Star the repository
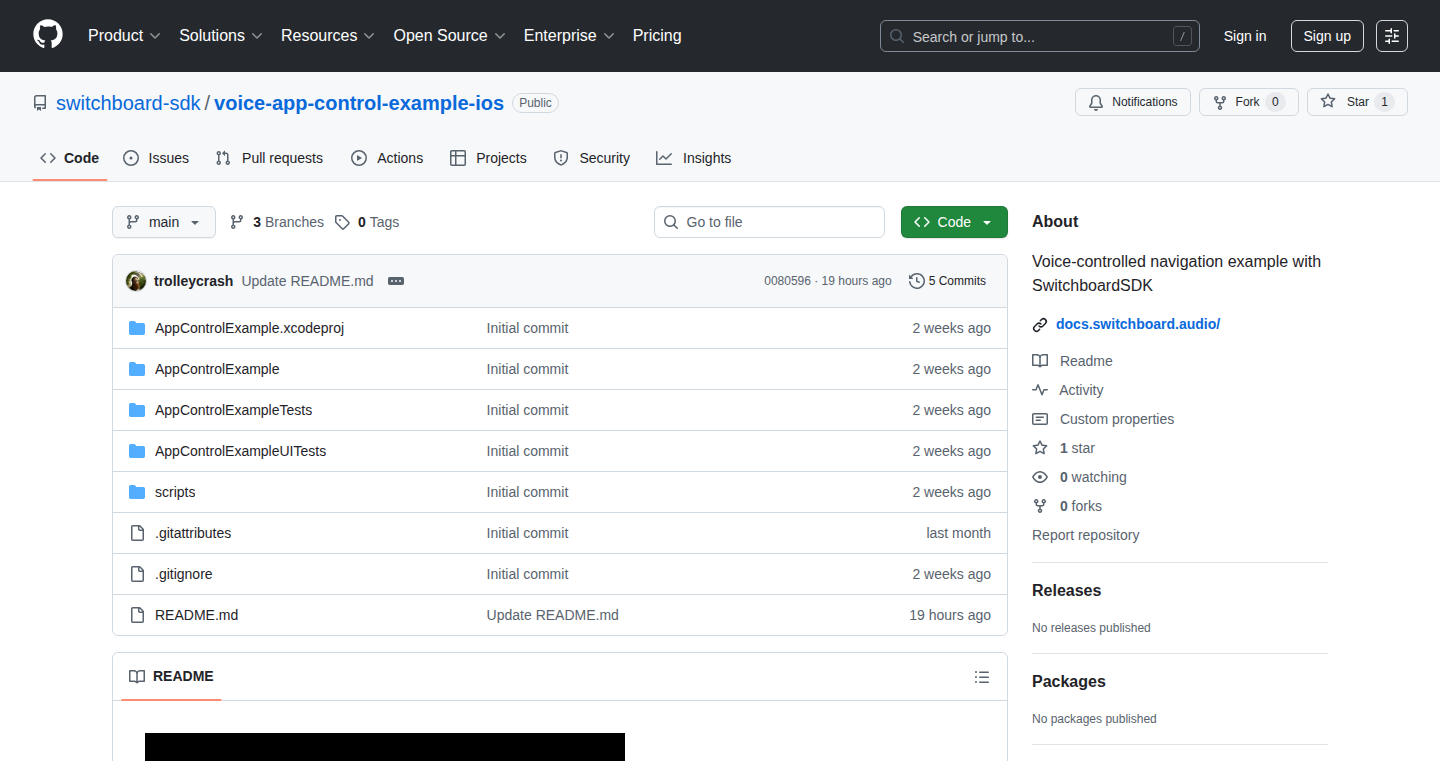Viewport: 1440px width, 761px height. [x=1357, y=102]
